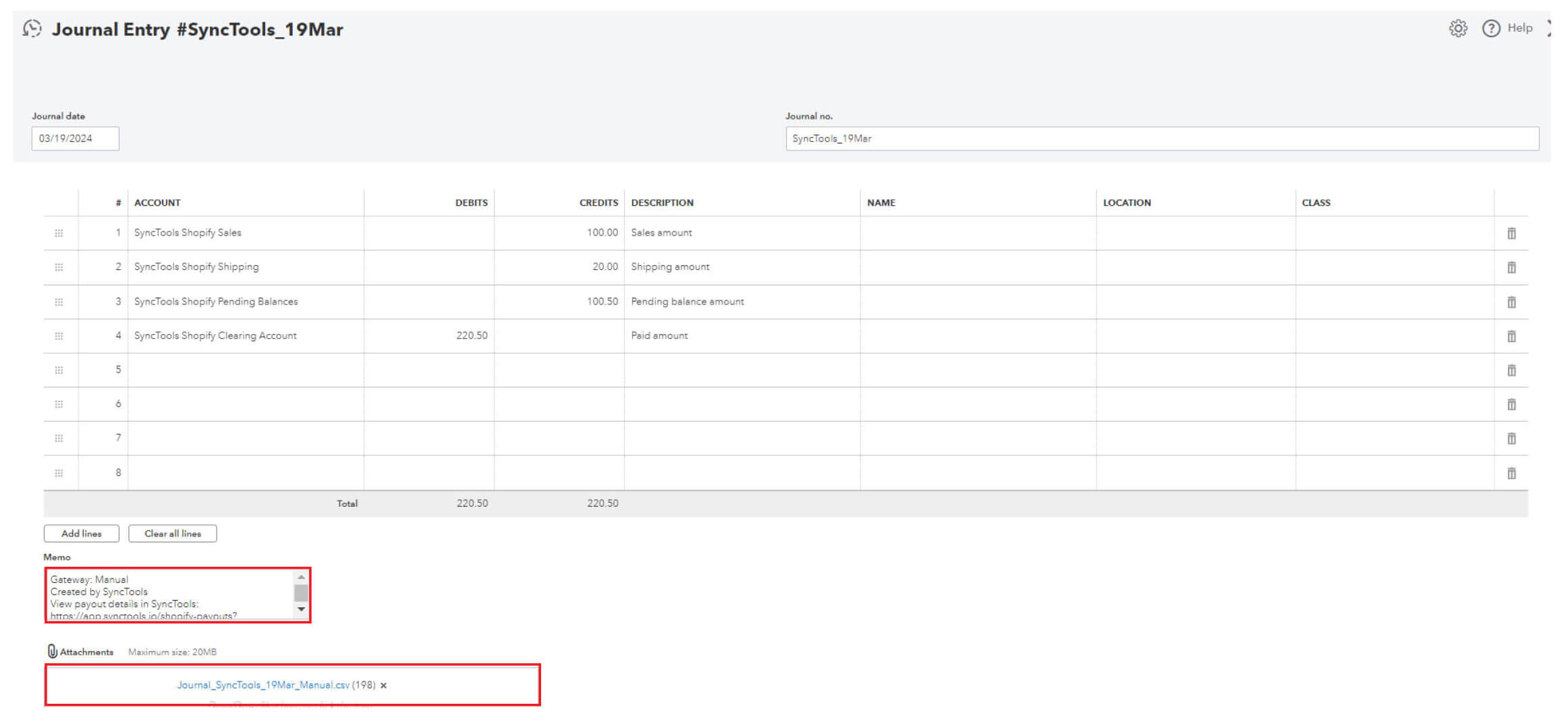Click the DEBITS column header
Viewport: 1568px width, 722px height.
click(471, 202)
